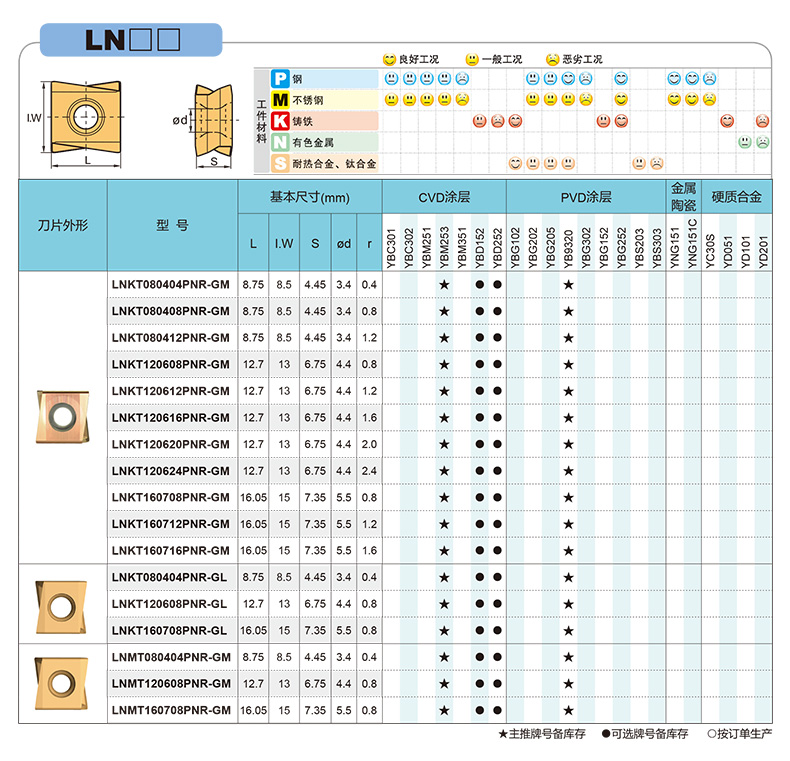Select the LNKT GM insert photo thumbnail
This screenshot has width=790, height=761.
[x=62, y=417]
